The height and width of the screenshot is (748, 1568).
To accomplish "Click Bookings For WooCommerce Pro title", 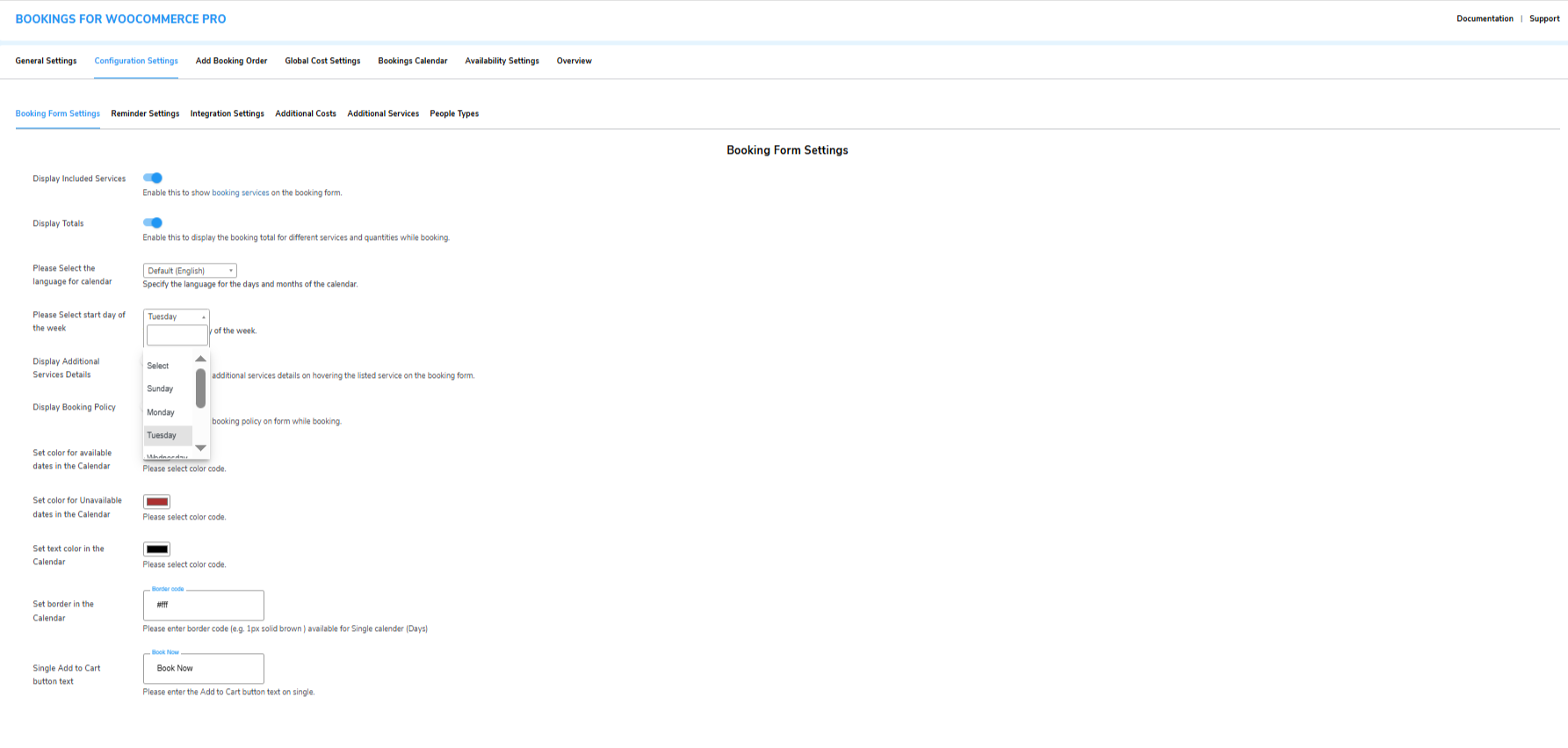I will 120,18.
